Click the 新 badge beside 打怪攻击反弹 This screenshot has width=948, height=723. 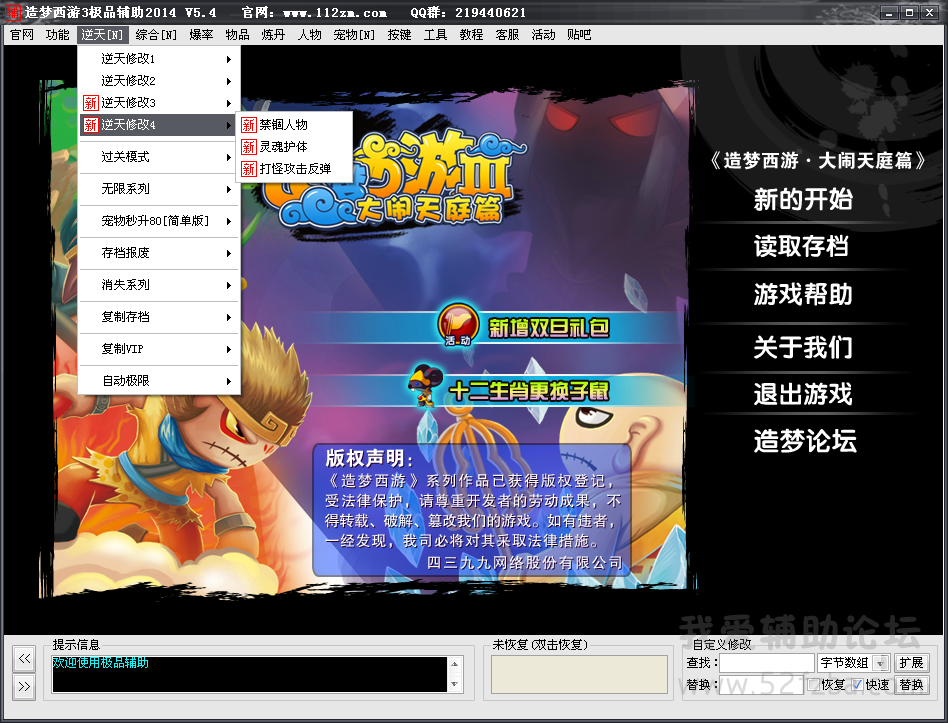click(249, 169)
